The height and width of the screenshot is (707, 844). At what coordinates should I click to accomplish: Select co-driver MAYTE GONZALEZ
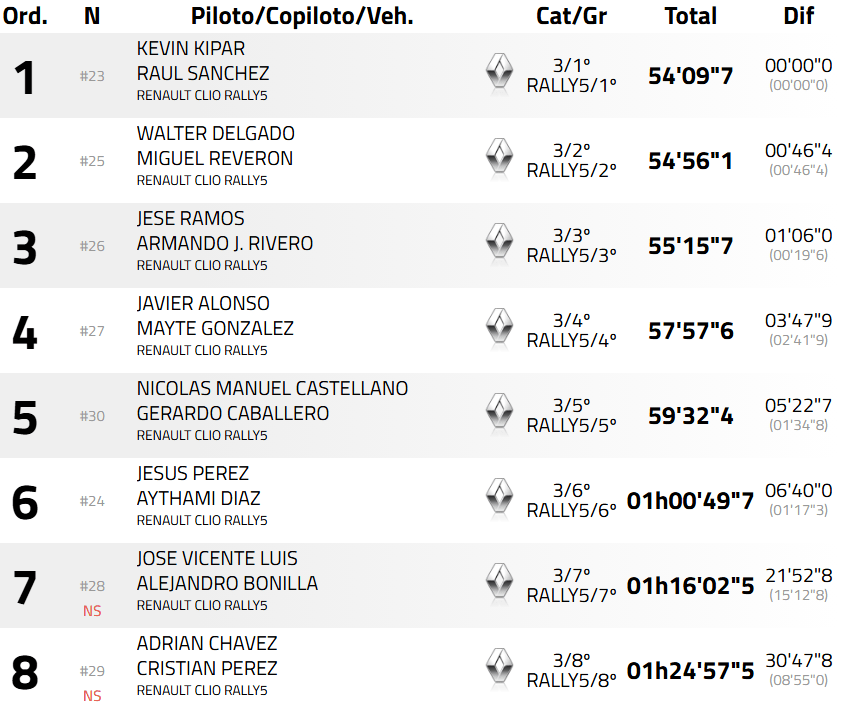pyautogui.click(x=215, y=328)
